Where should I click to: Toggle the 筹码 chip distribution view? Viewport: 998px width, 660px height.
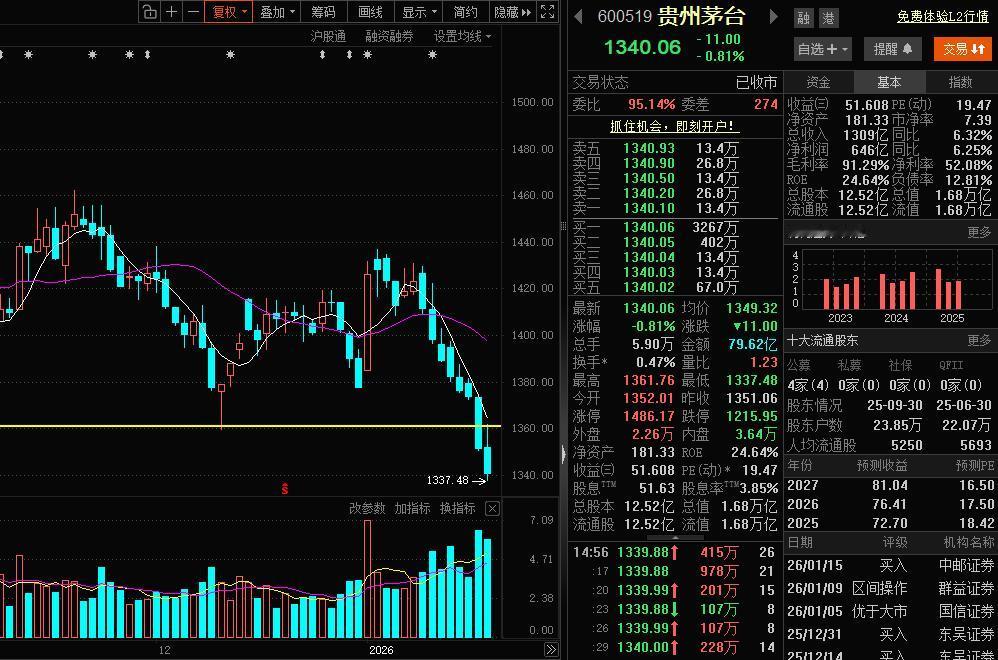pos(323,12)
